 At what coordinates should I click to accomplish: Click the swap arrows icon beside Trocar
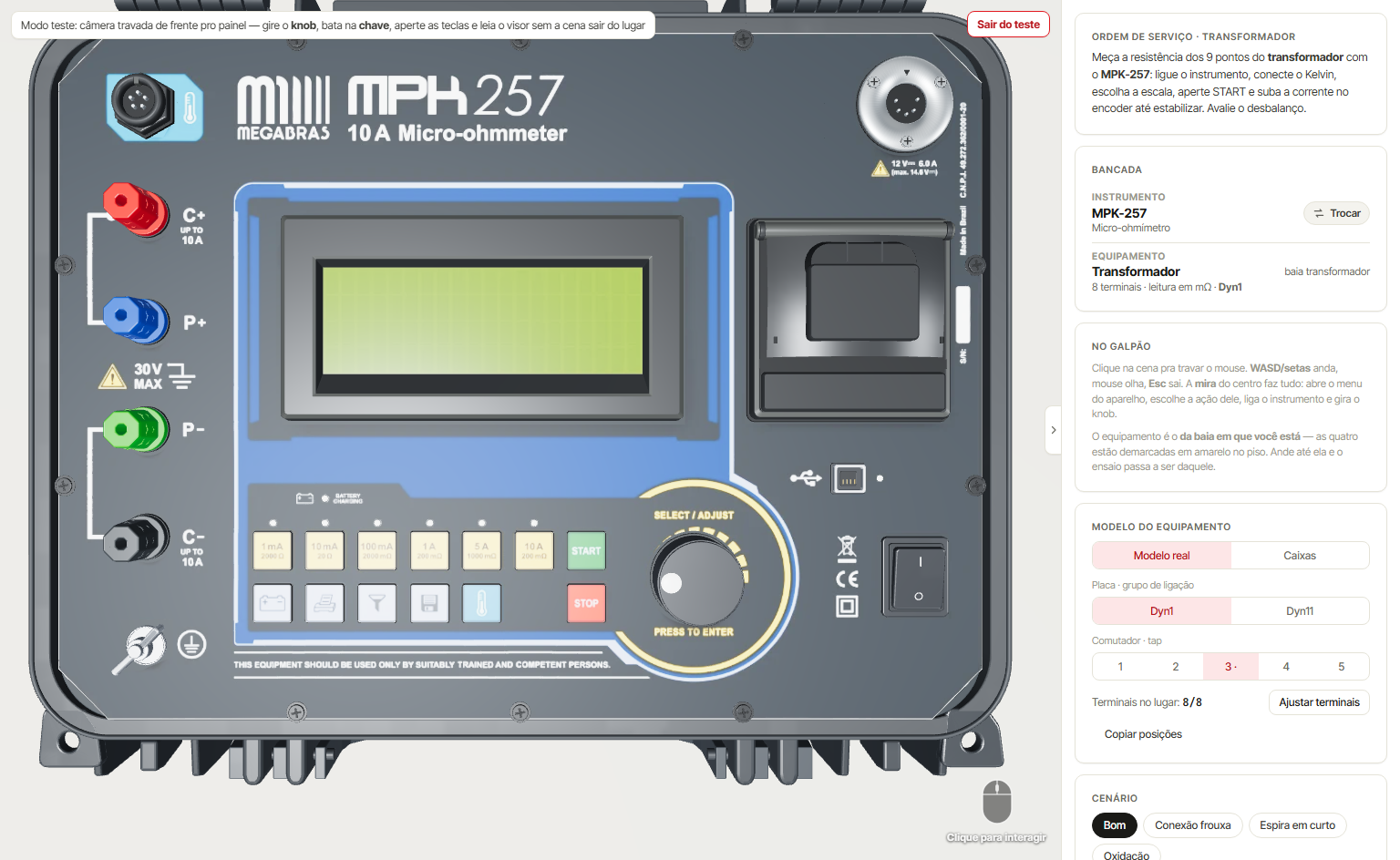pyautogui.click(x=1318, y=213)
